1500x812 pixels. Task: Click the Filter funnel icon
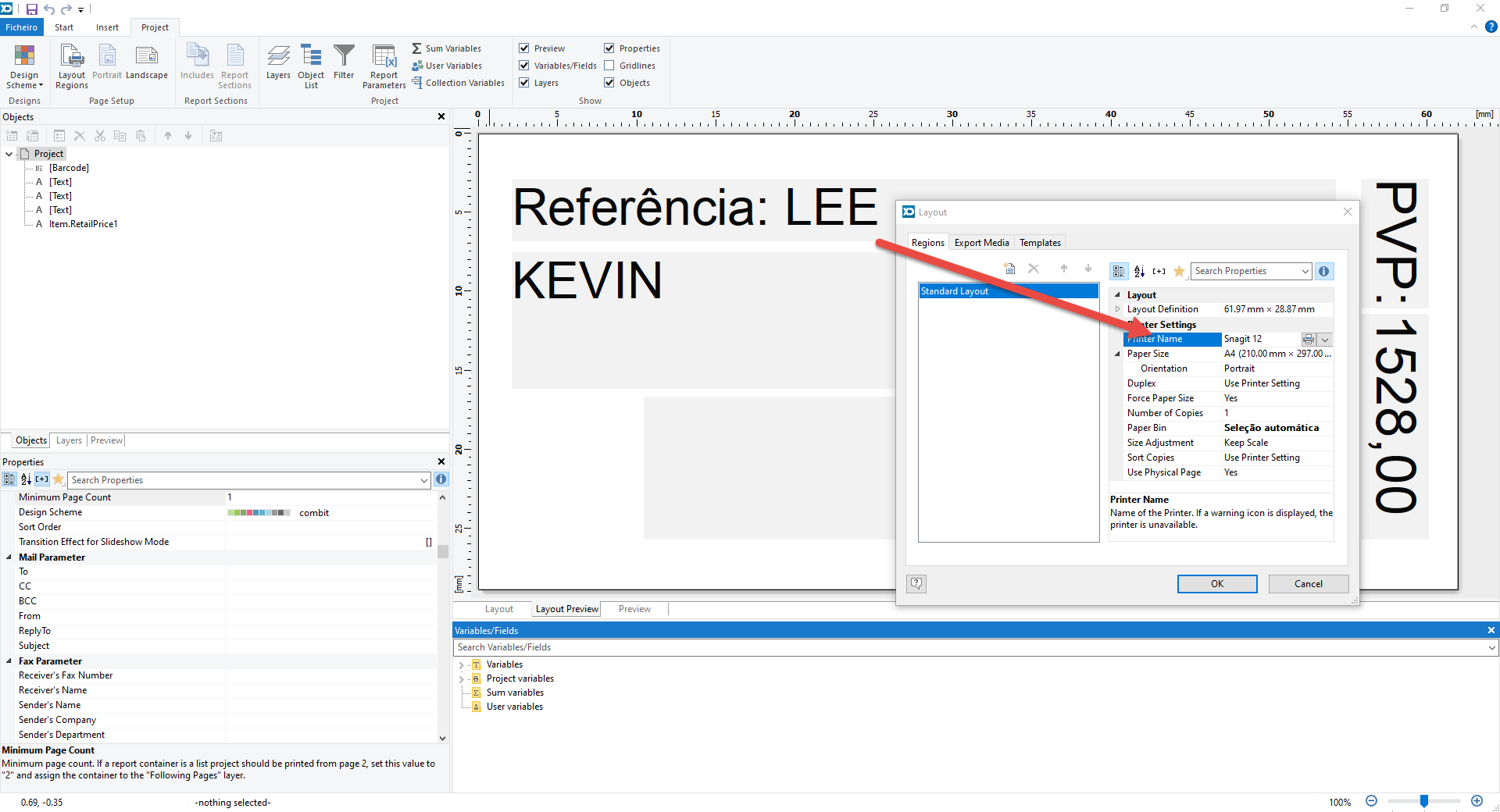[344, 64]
